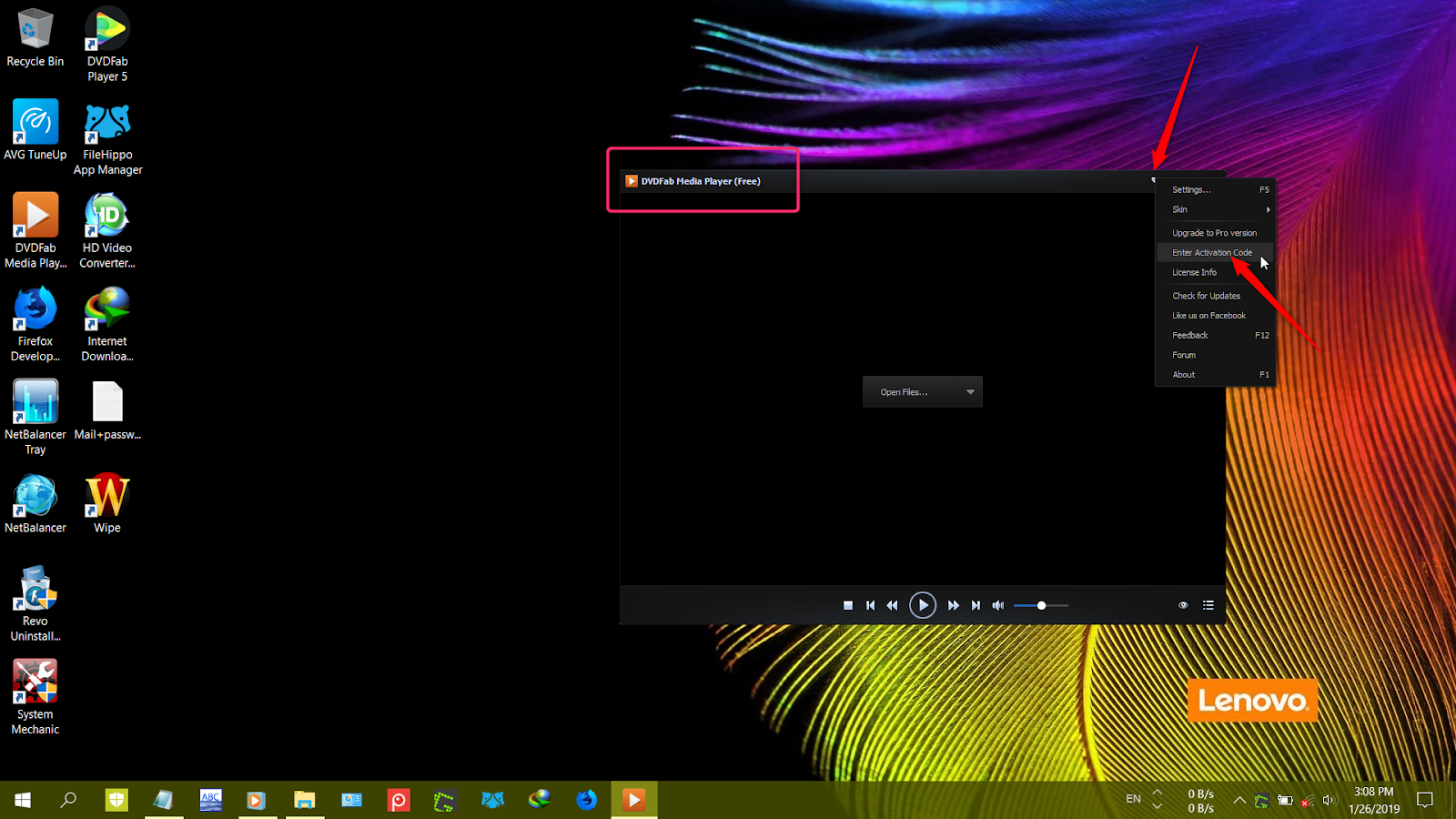
Task: Open the Action Center notifications icon
Action: [1425, 800]
